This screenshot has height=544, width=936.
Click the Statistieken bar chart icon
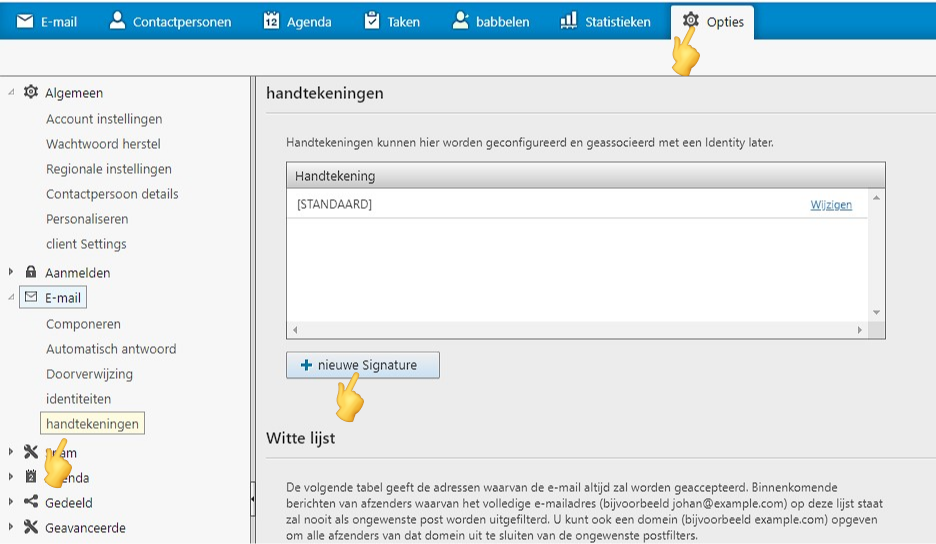click(x=568, y=21)
